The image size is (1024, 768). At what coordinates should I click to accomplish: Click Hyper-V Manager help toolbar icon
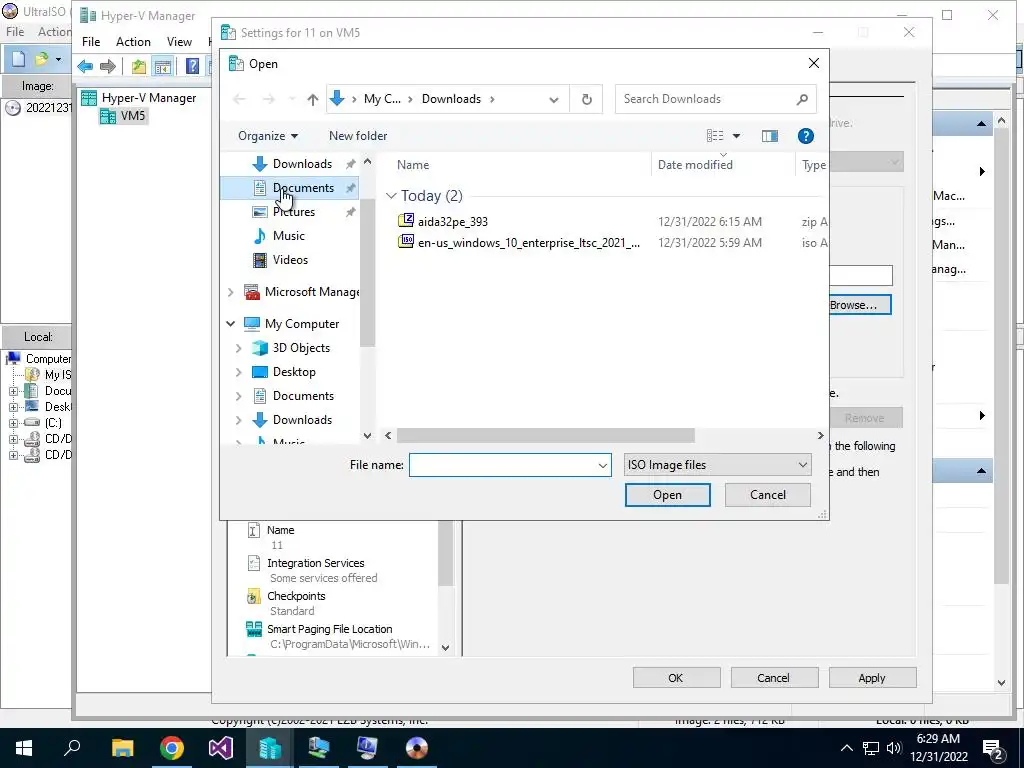pos(192,66)
